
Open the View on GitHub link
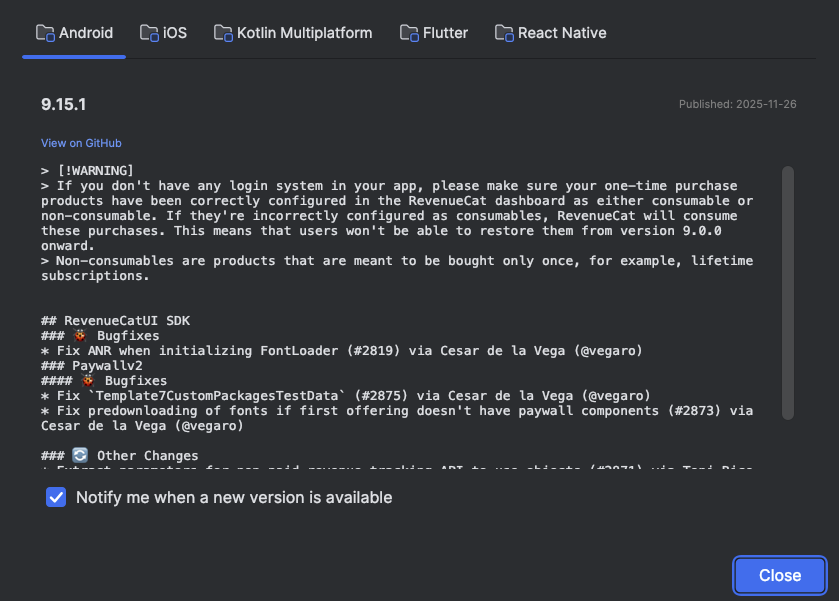point(81,143)
